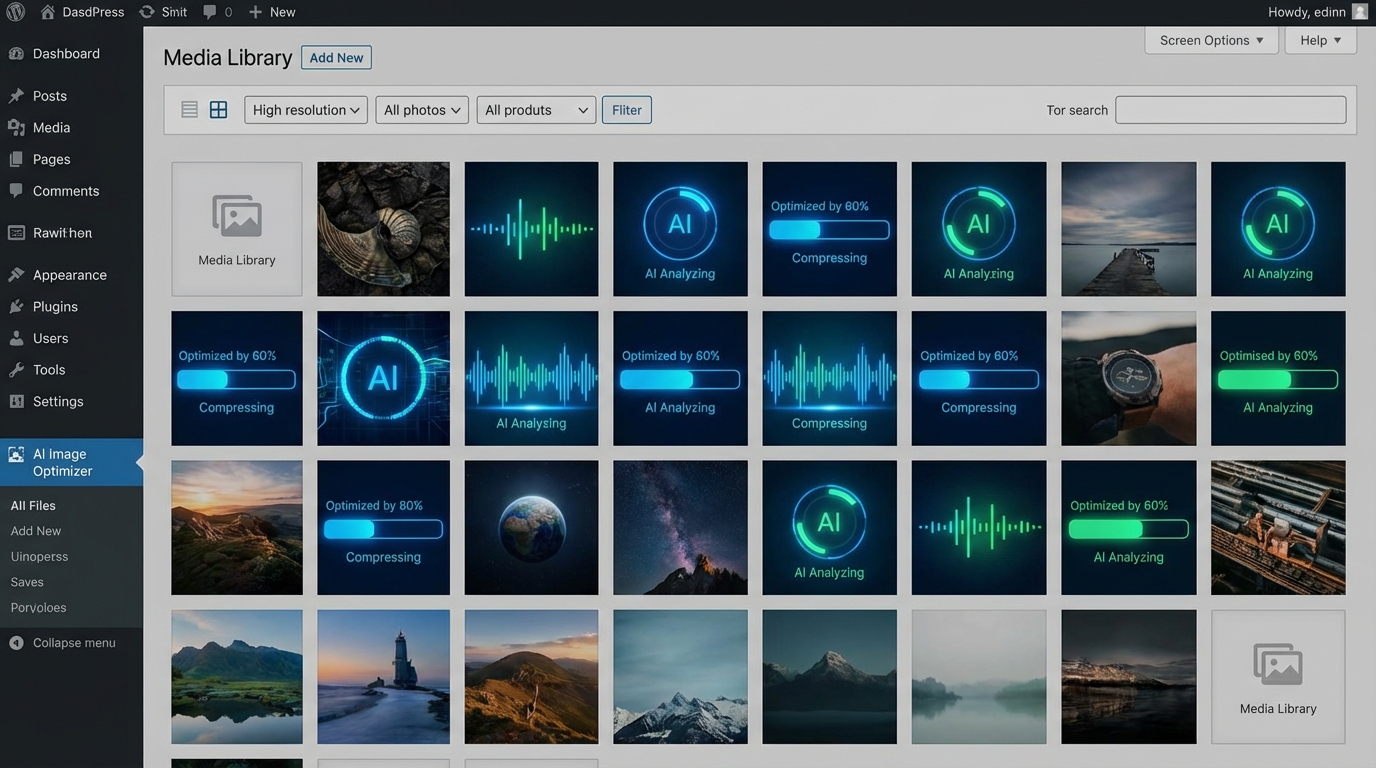1376x768 pixels.
Task: Click the WordPress logo in the admin bar
Action: 15,11
